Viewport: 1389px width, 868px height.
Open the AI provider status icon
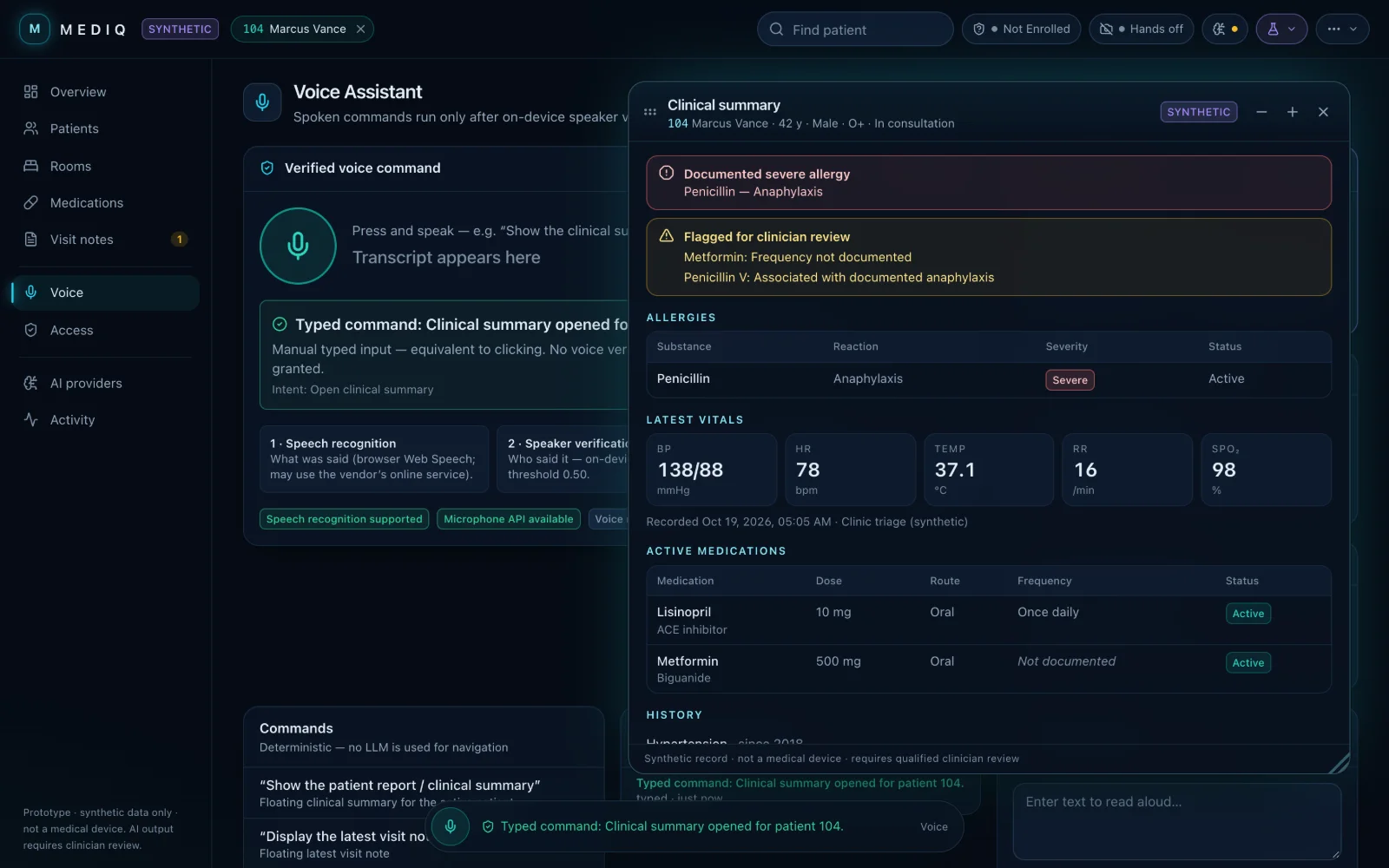coord(1225,29)
